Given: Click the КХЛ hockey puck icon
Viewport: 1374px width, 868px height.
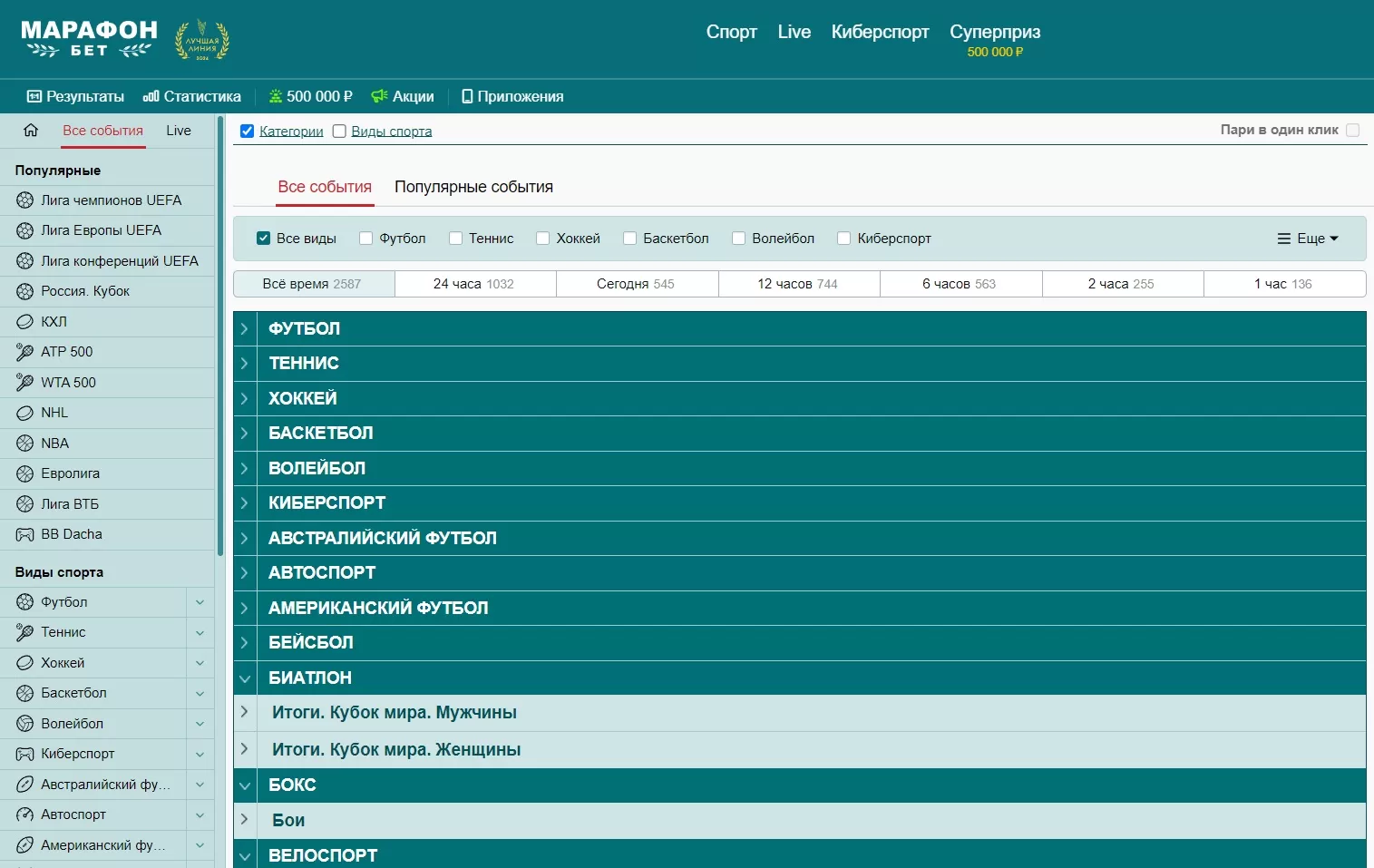Looking at the screenshot, I should tap(24, 322).
